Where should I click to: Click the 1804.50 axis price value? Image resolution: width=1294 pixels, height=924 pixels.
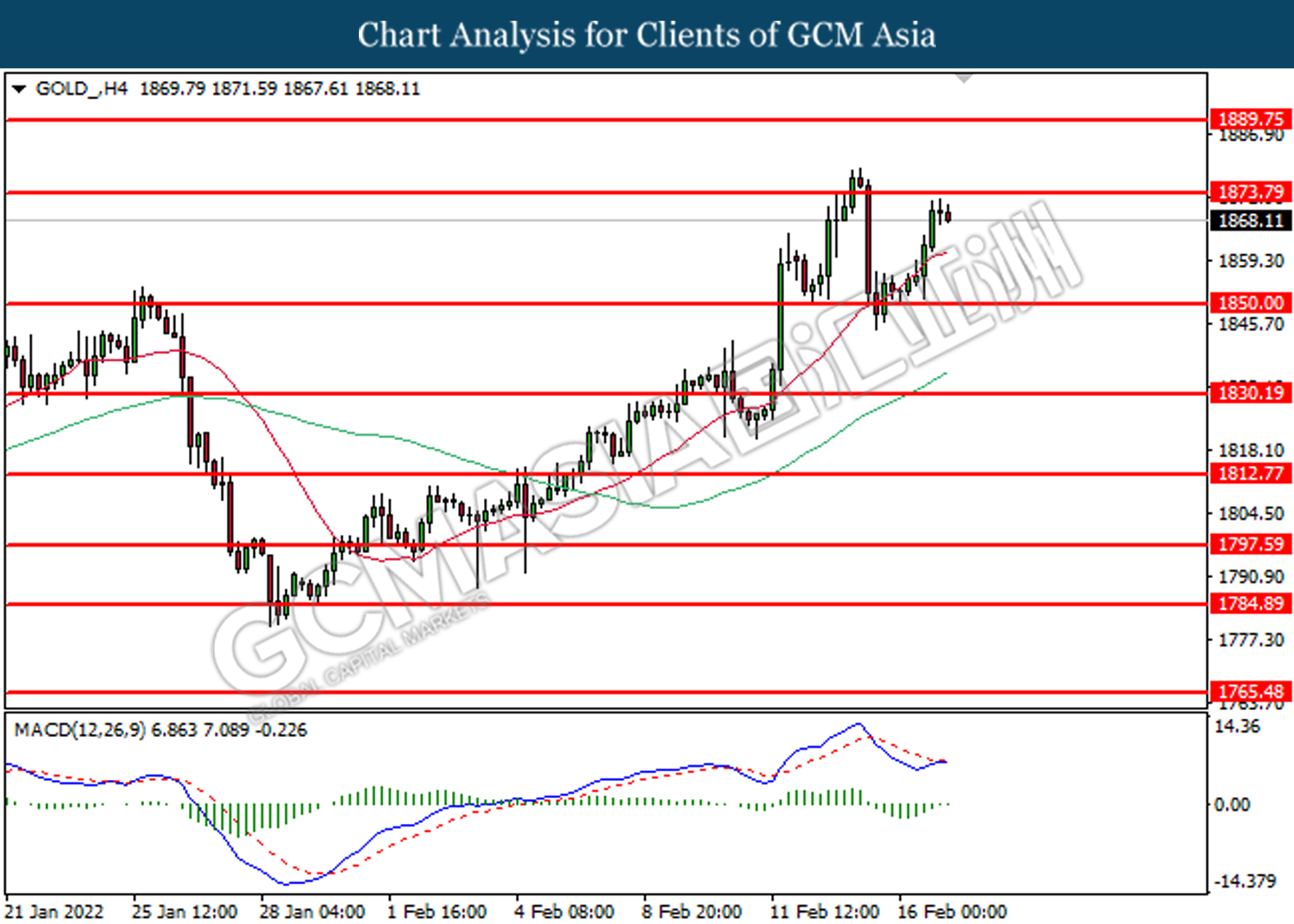point(1251,513)
